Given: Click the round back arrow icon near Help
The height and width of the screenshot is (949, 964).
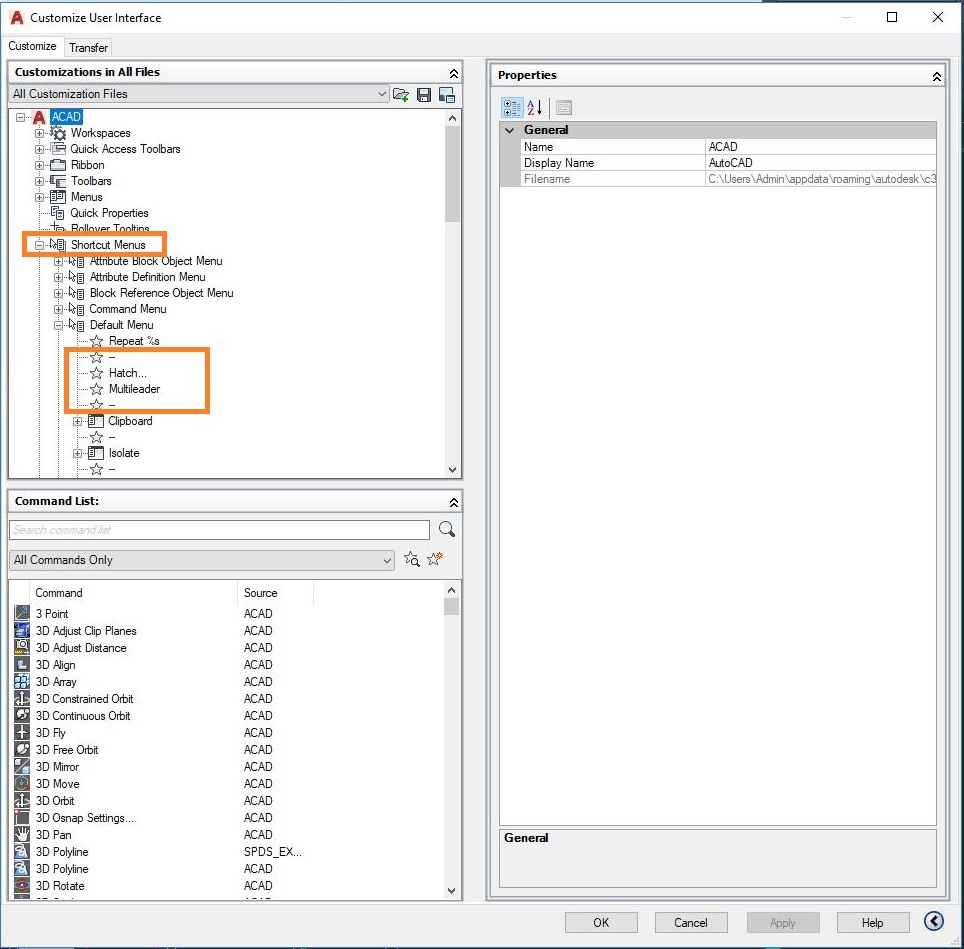Looking at the screenshot, I should click(x=933, y=921).
